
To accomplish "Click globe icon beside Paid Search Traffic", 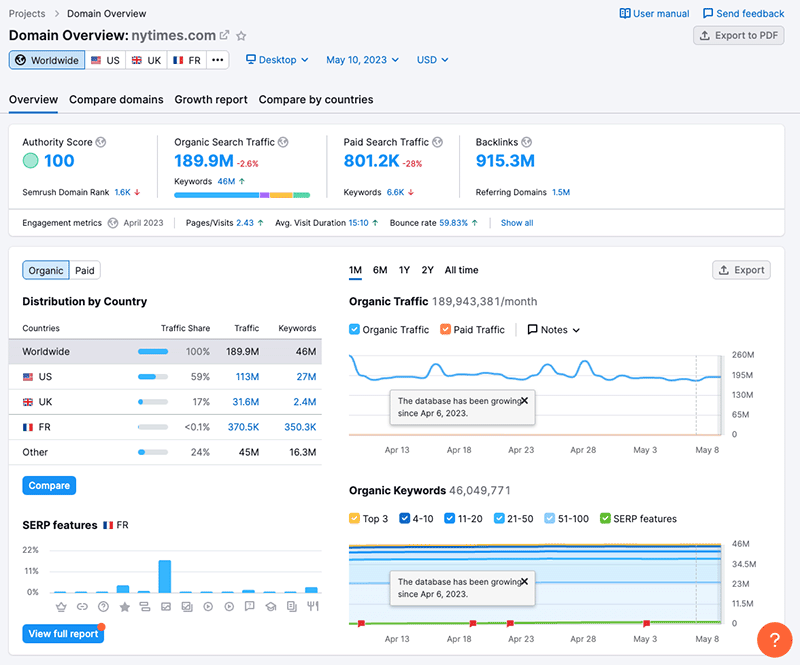I will click(437, 142).
